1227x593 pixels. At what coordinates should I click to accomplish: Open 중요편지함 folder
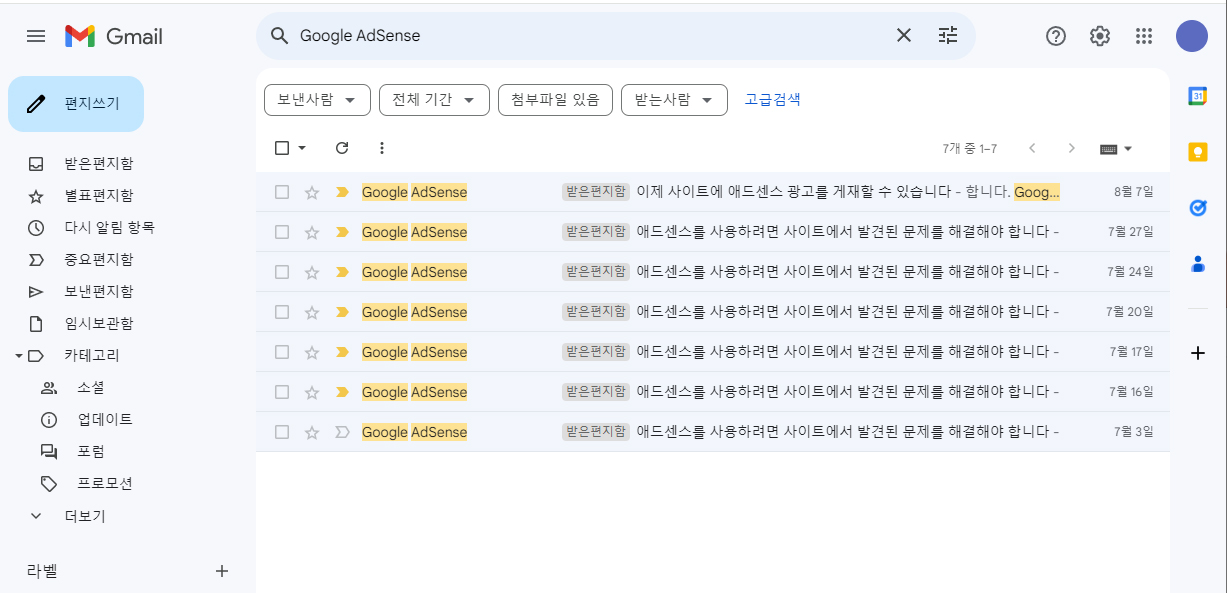coord(98,259)
